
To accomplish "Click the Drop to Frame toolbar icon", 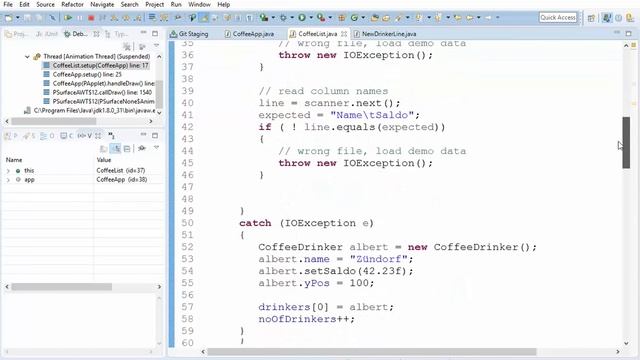I will click(152, 18).
